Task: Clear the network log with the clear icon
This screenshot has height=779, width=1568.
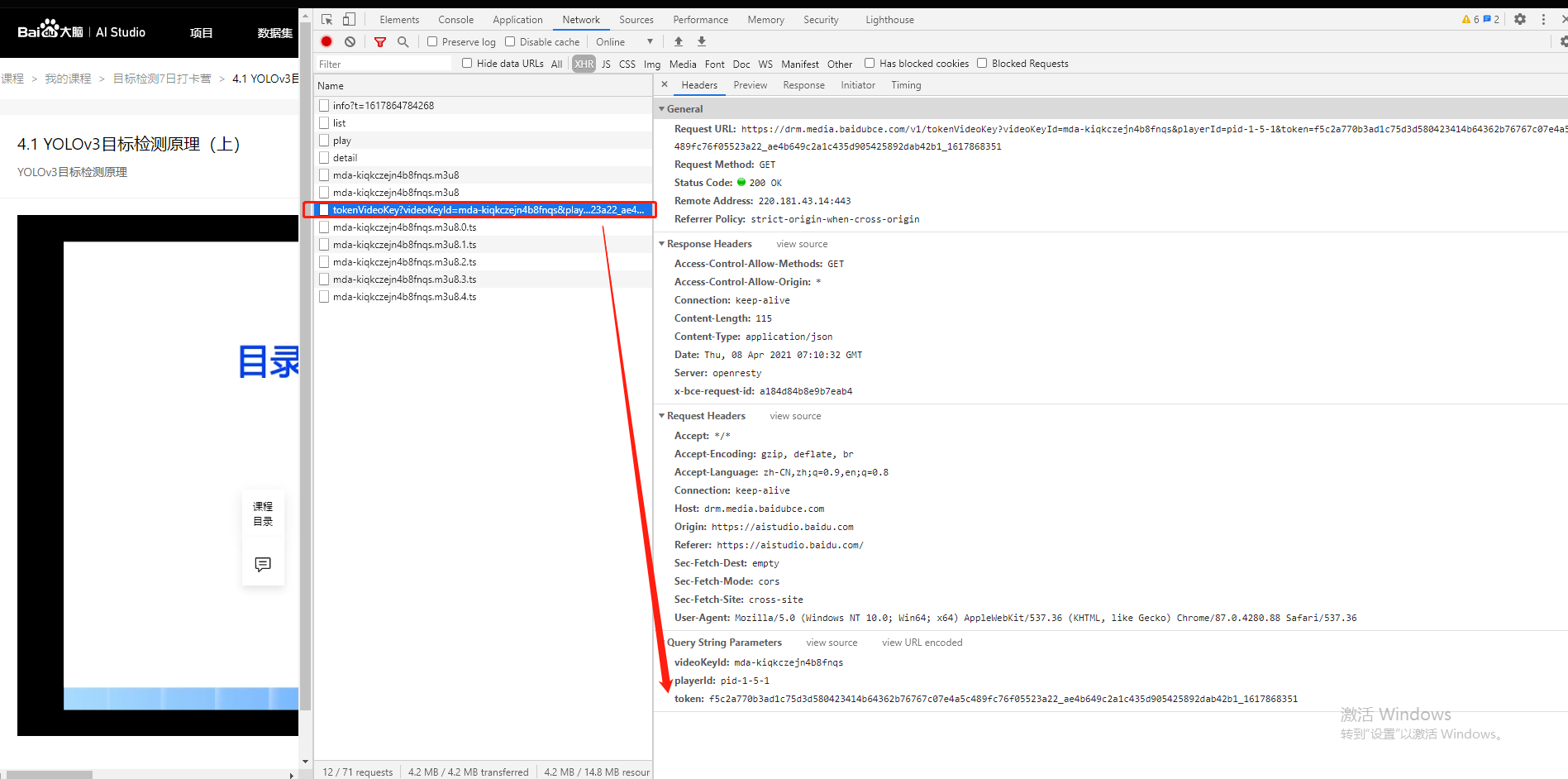Action: [350, 41]
